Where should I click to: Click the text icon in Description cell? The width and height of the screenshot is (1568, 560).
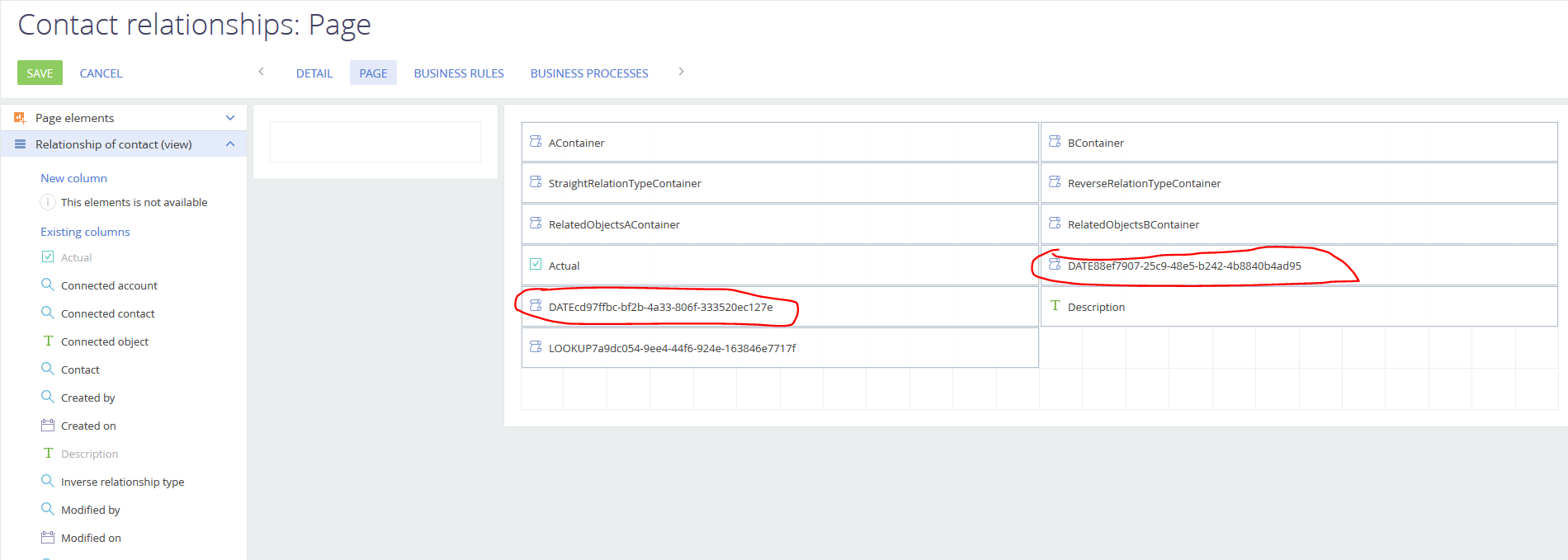coord(1055,306)
